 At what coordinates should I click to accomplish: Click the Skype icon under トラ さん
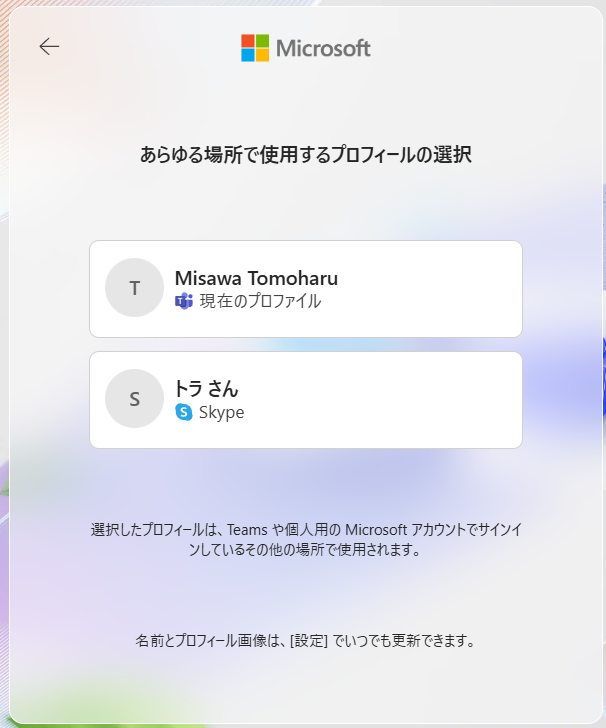pyautogui.click(x=184, y=412)
